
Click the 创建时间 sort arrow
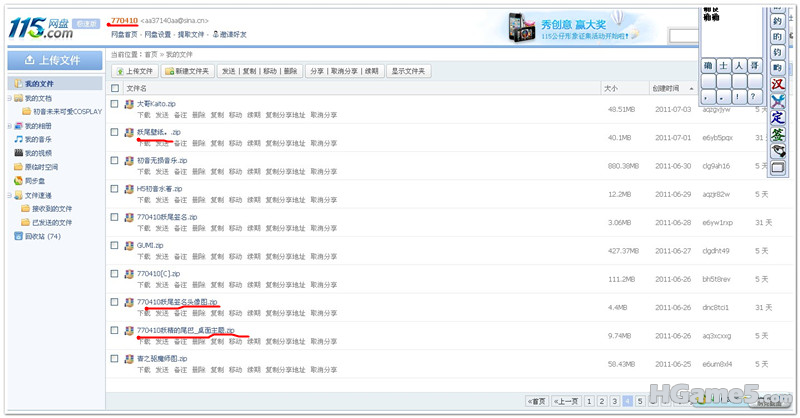tap(691, 89)
